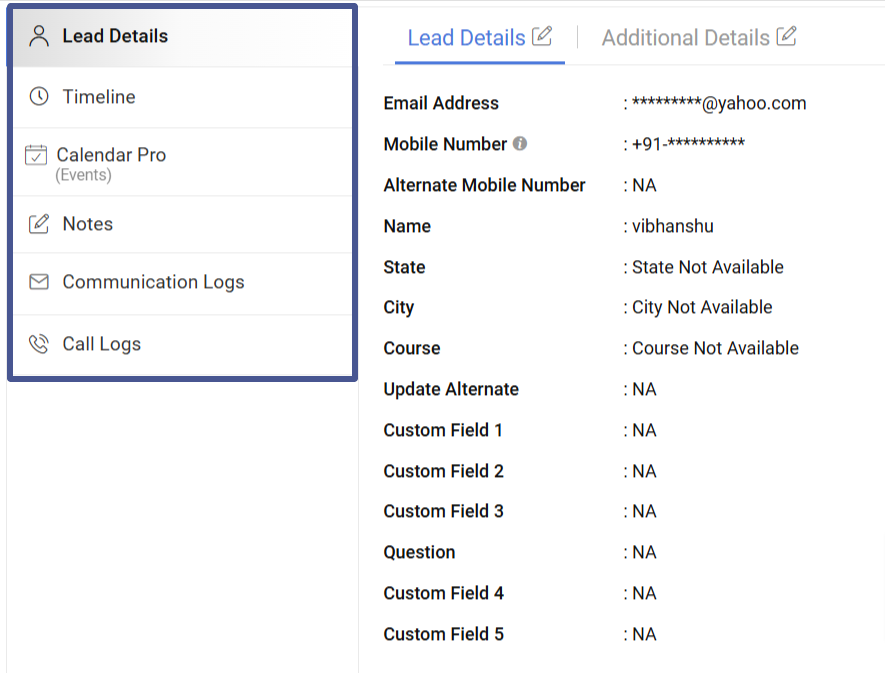Click the phone icon for Call Logs
The height and width of the screenshot is (673, 885).
point(39,344)
